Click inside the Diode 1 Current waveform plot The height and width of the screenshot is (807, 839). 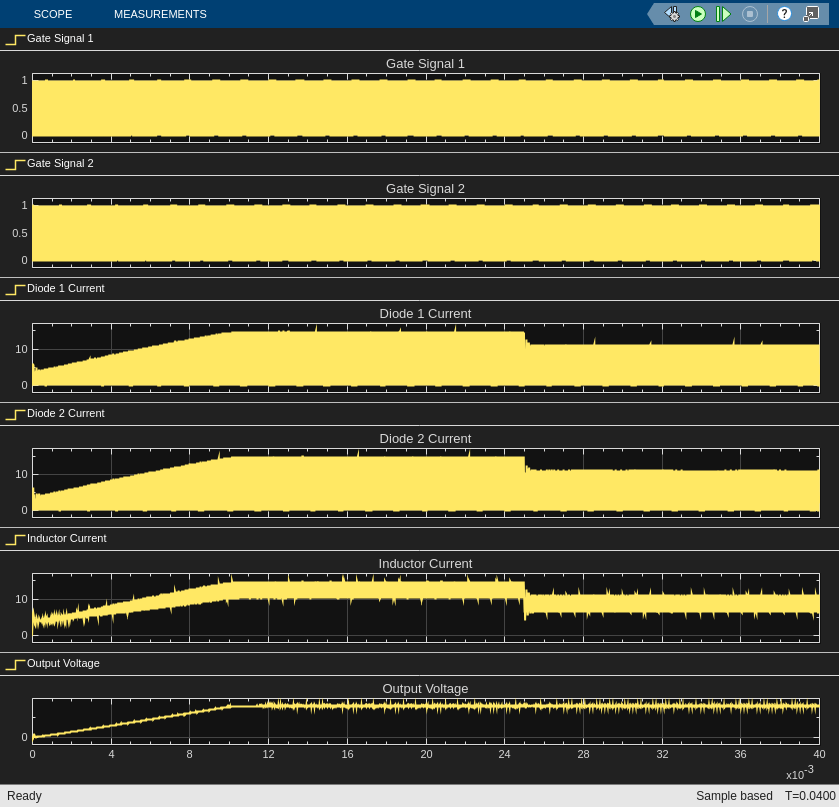426,357
